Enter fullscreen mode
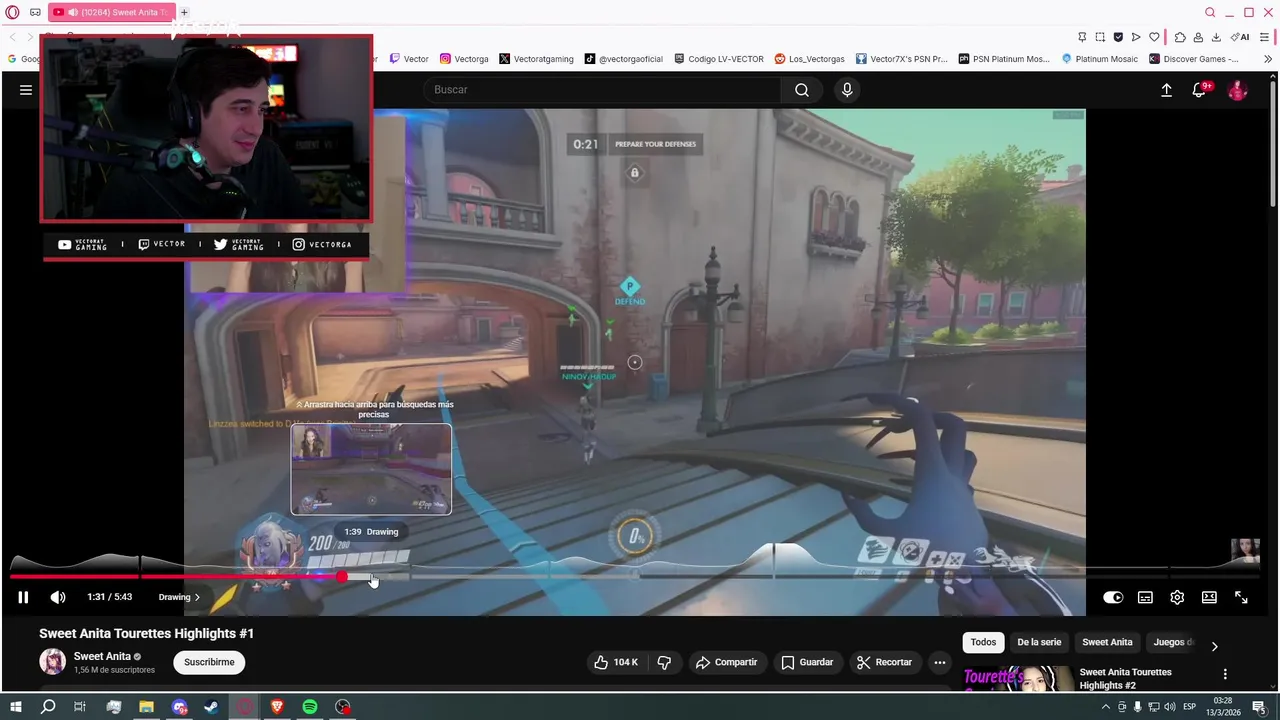This screenshot has width=1280, height=720. [1241, 597]
